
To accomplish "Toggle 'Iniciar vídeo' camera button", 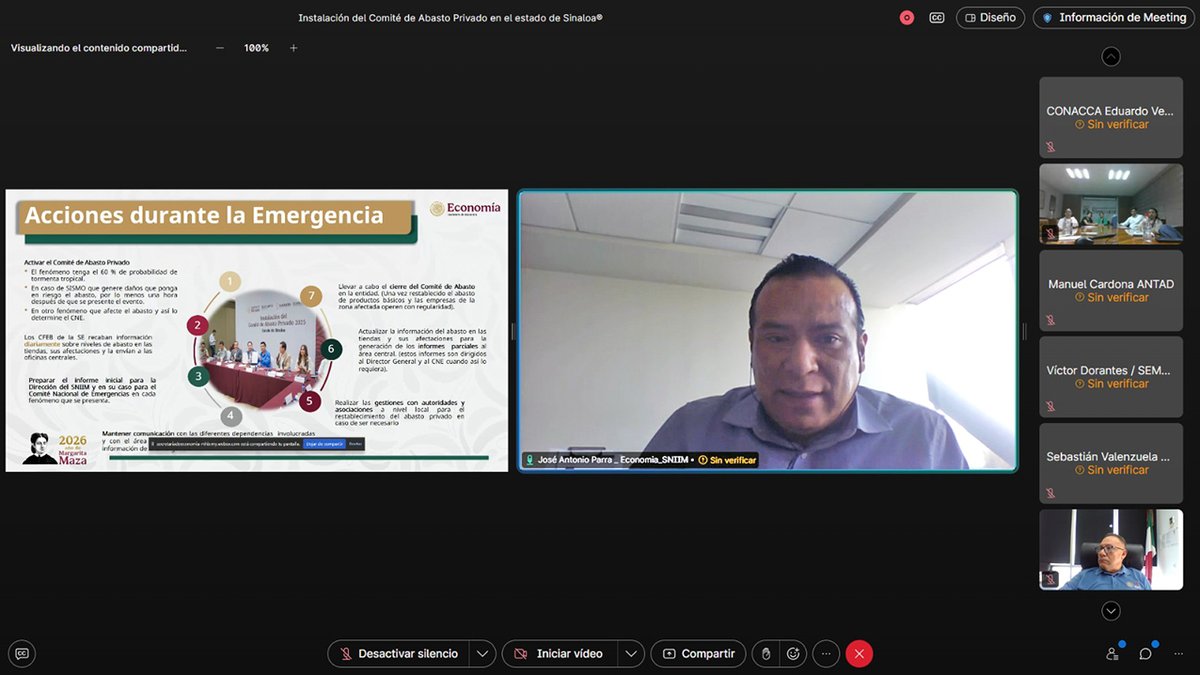I will (x=559, y=654).
